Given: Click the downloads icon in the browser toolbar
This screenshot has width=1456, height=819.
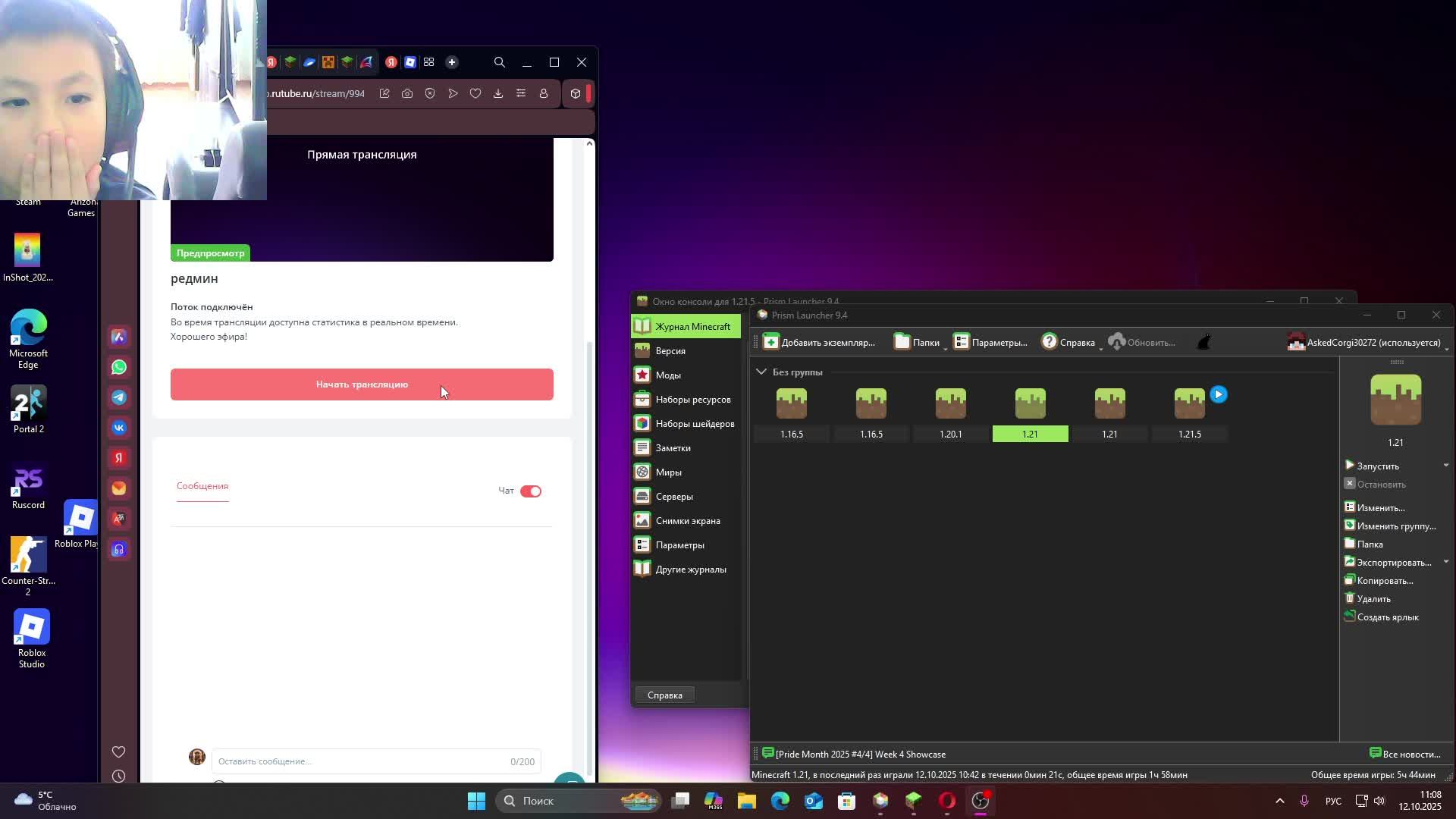Looking at the screenshot, I should pyautogui.click(x=498, y=93).
